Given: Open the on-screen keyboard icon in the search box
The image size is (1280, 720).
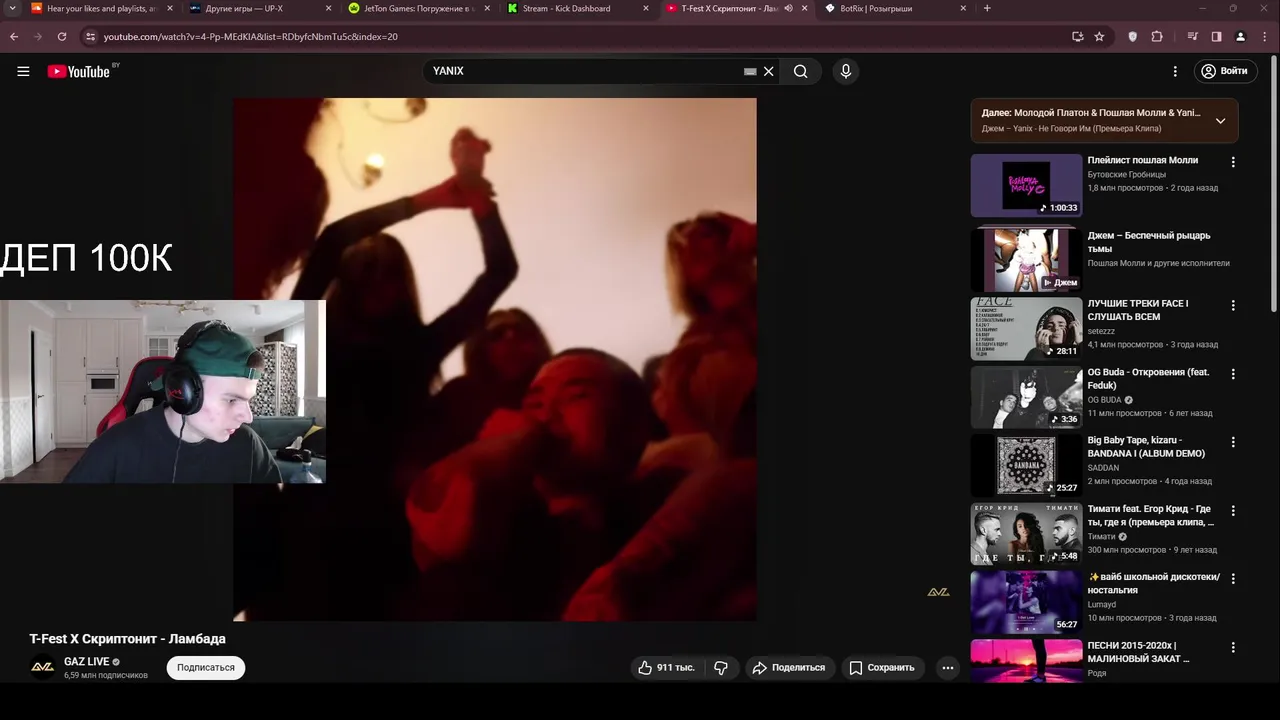Looking at the screenshot, I should (x=750, y=71).
